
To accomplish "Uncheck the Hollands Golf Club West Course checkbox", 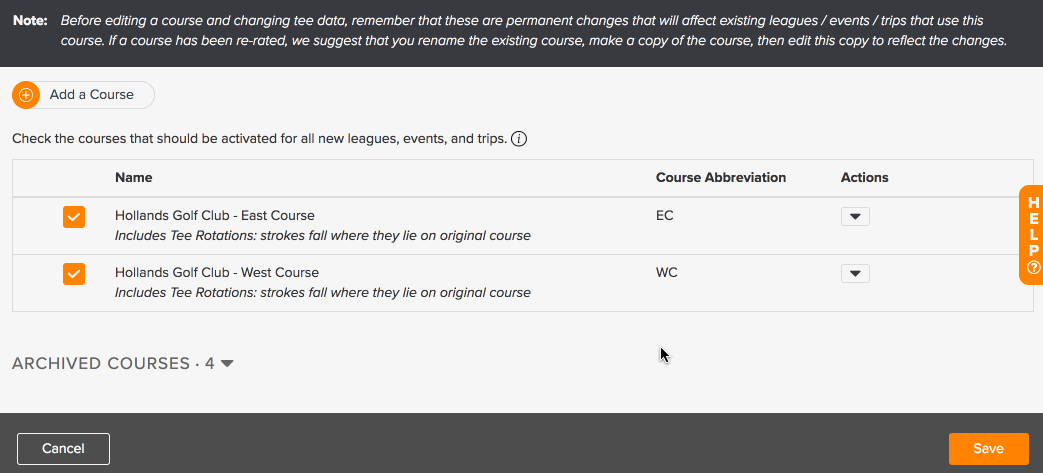I will pyautogui.click(x=74, y=273).
